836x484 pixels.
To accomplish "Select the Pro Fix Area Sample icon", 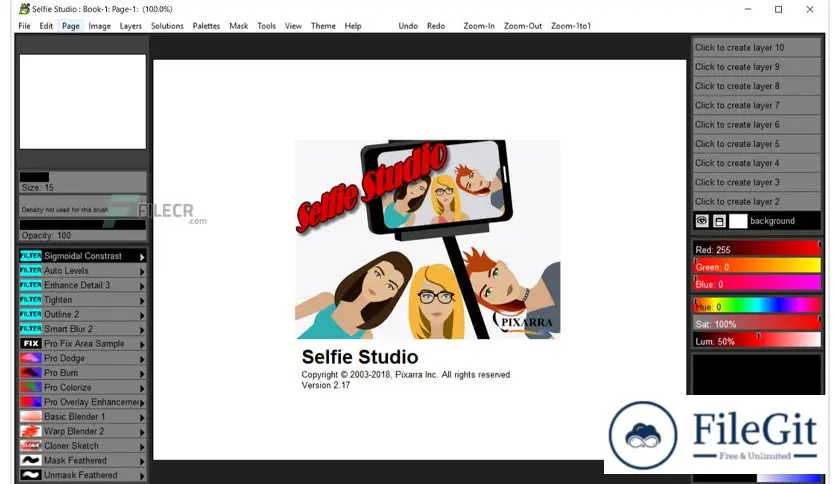I will [x=30, y=344].
